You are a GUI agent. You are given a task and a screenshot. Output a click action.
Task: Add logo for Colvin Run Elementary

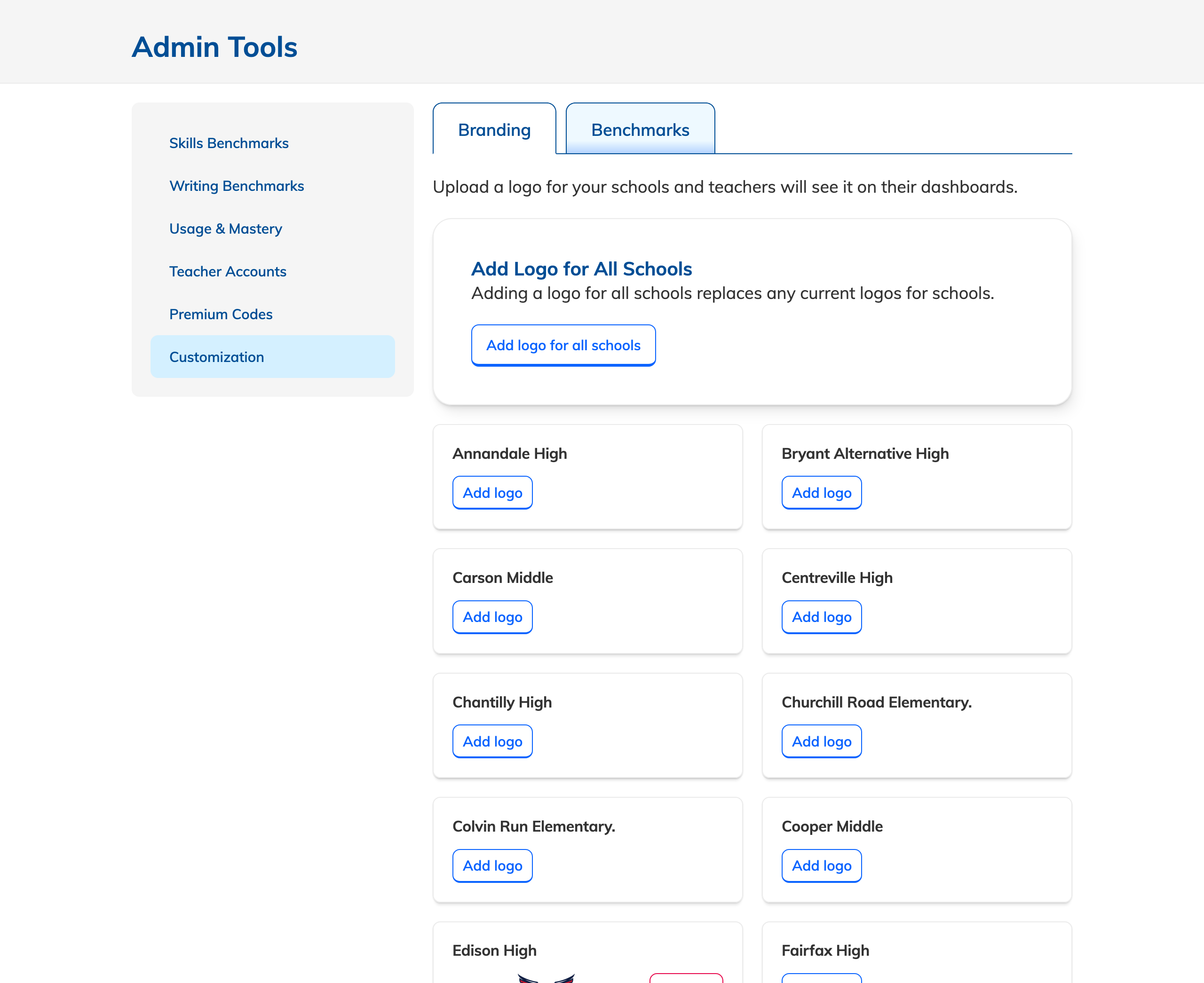tap(492, 865)
